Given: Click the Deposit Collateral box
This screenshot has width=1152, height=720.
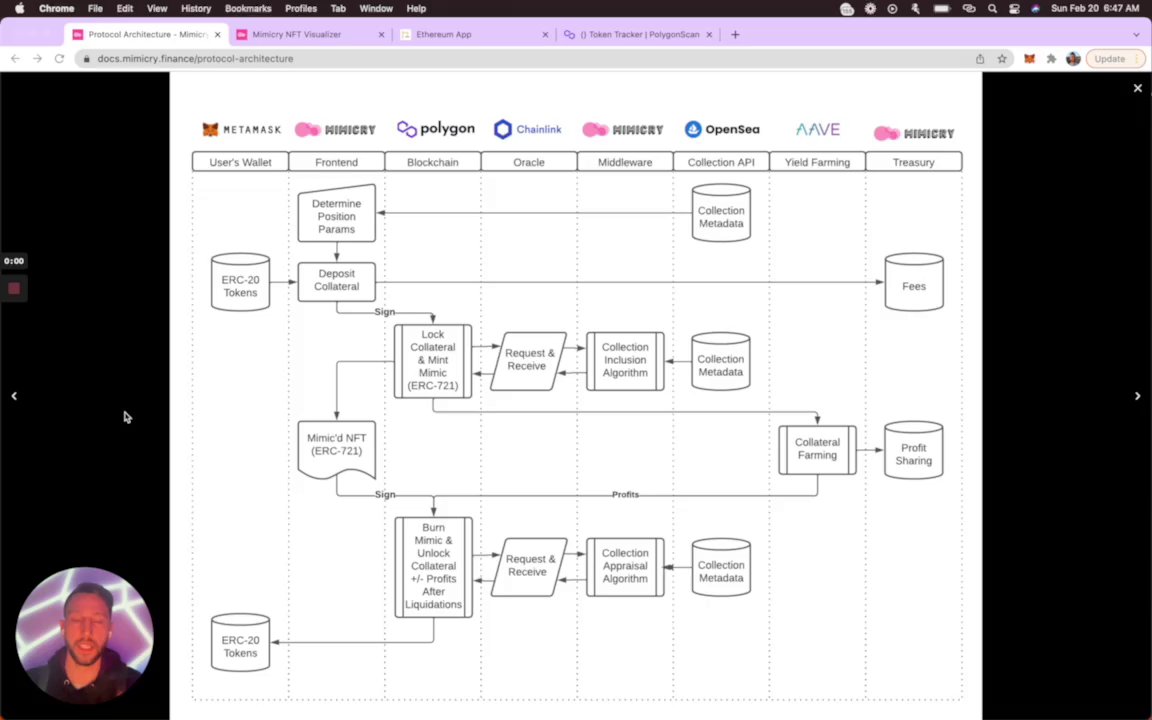Looking at the screenshot, I should (336, 281).
